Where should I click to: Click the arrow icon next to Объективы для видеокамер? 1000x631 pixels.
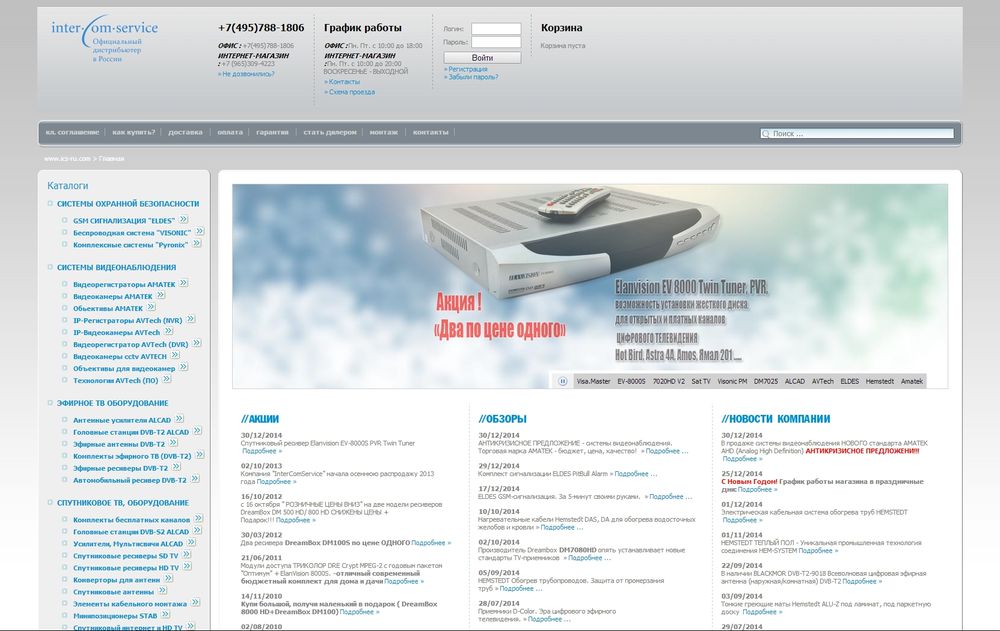click(x=184, y=367)
